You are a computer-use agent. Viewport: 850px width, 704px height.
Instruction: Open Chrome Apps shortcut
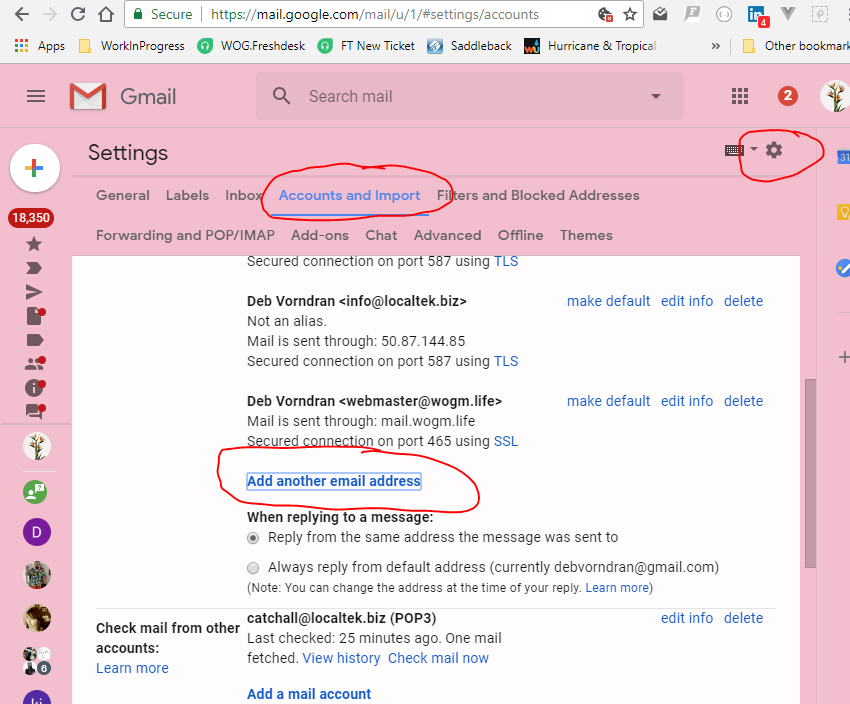click(x=40, y=46)
